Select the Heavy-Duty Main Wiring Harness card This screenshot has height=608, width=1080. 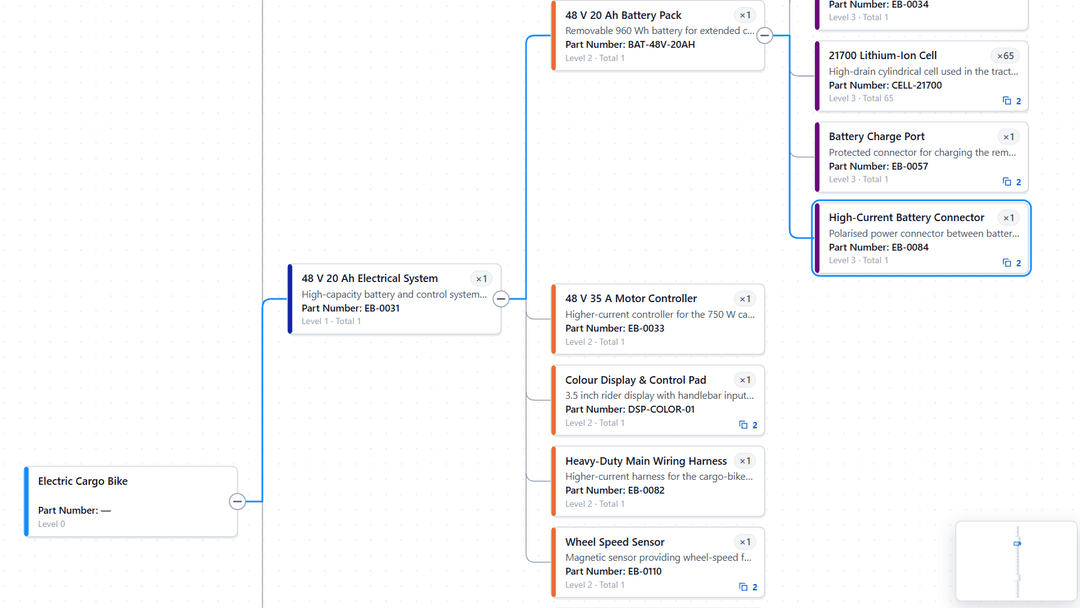point(658,481)
